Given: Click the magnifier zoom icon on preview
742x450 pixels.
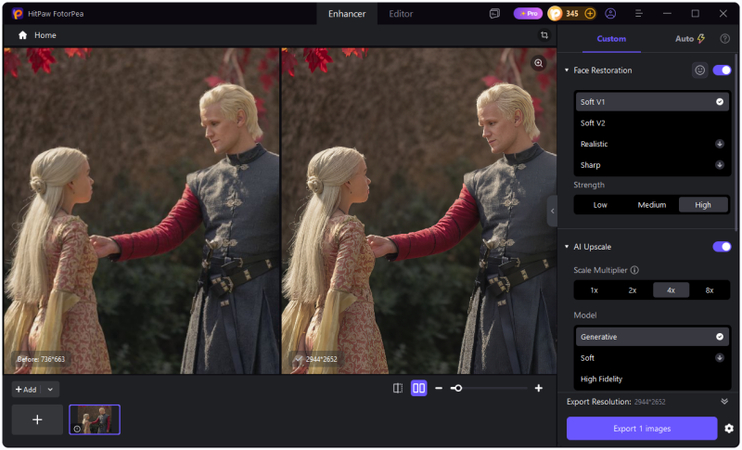Looking at the screenshot, I should (x=539, y=63).
